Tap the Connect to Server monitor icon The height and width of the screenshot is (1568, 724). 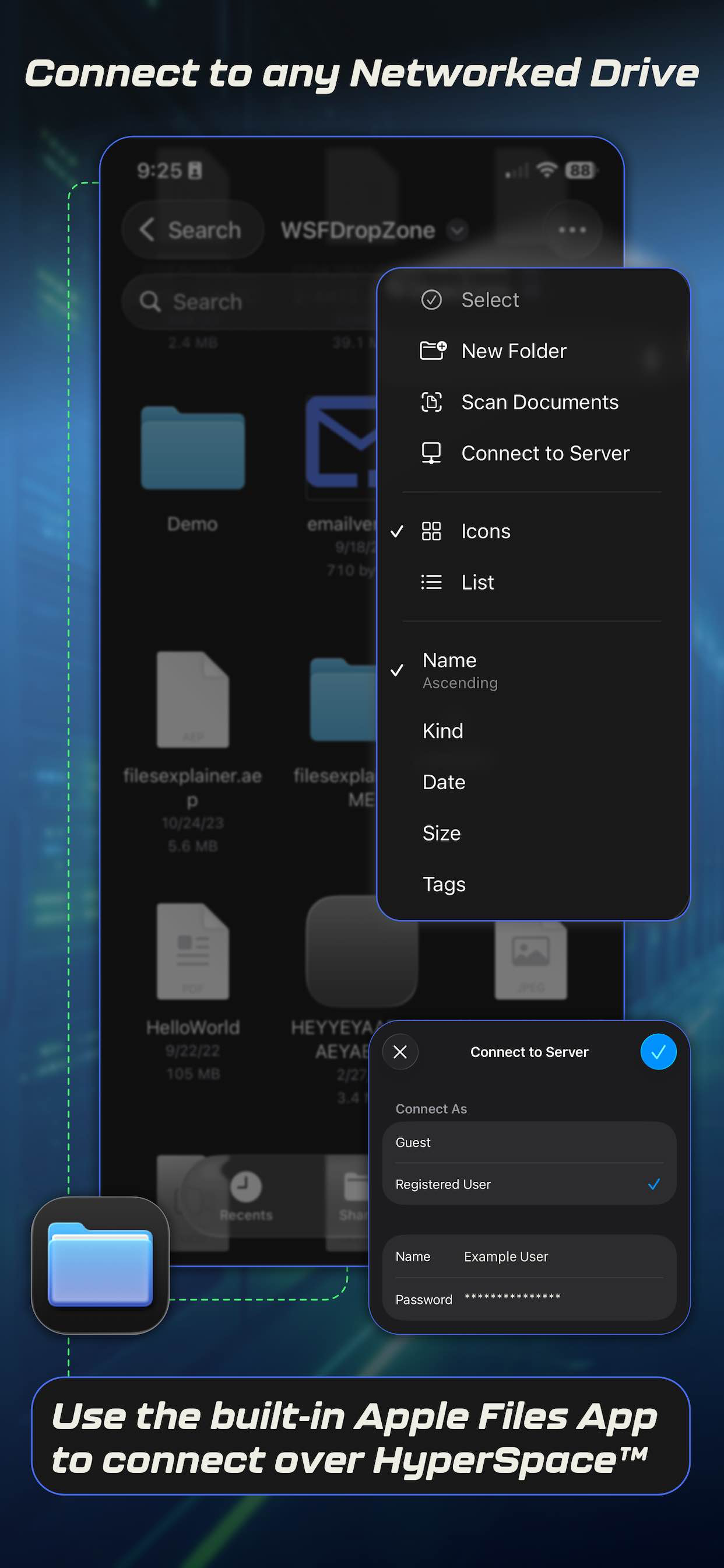coord(431,453)
